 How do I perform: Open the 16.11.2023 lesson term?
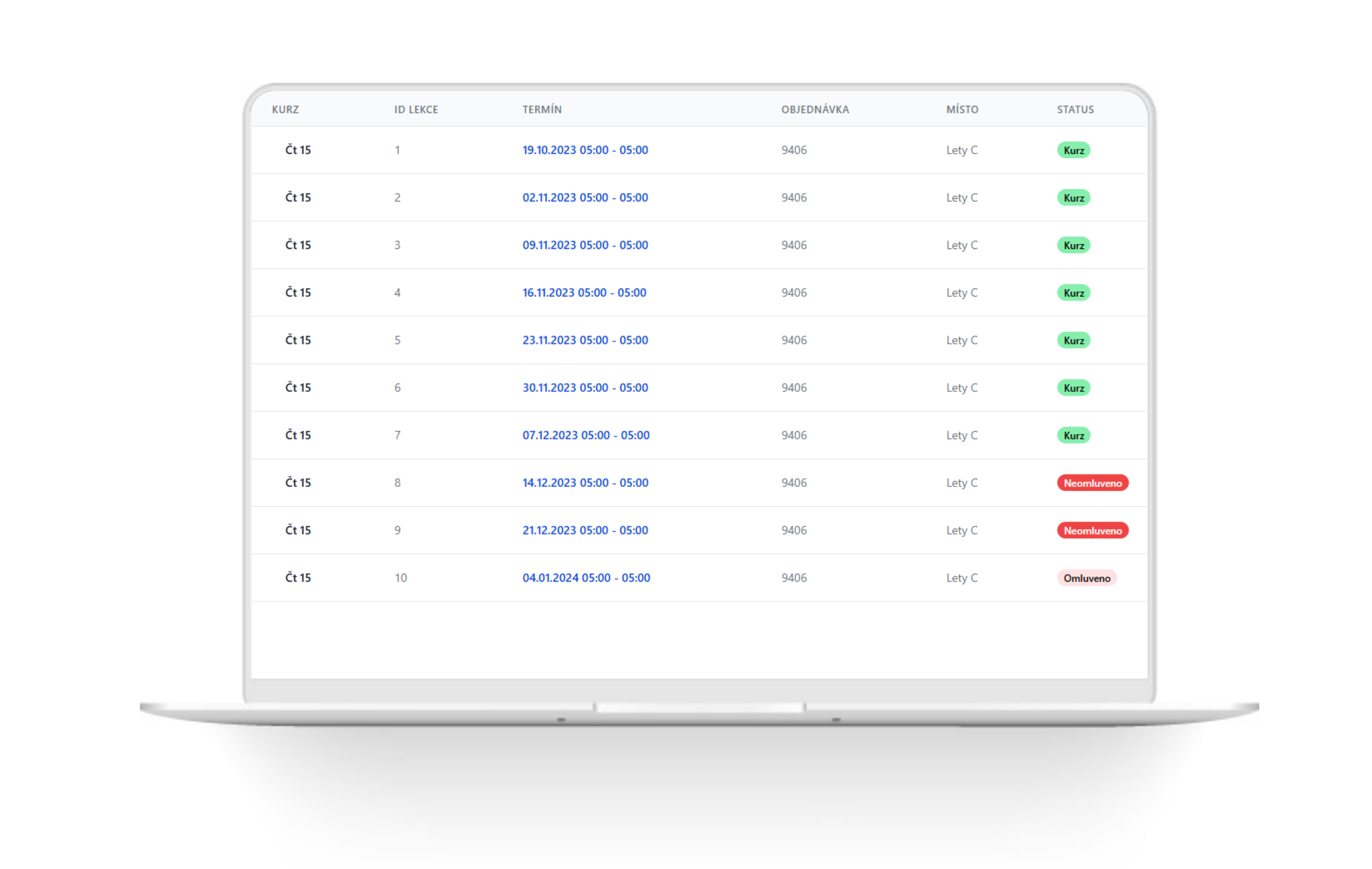click(x=584, y=292)
